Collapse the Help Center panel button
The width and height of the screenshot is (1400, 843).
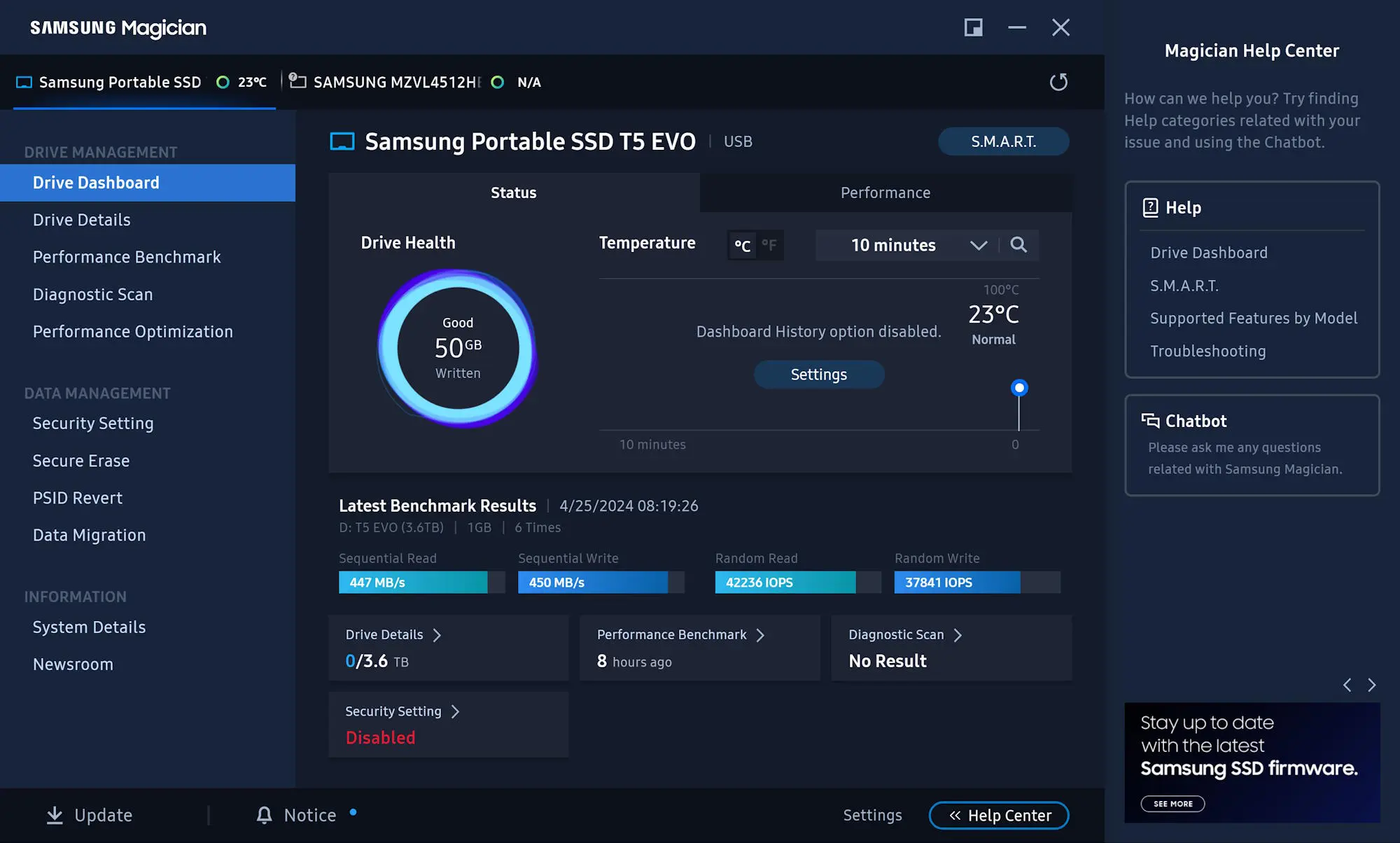(x=999, y=815)
